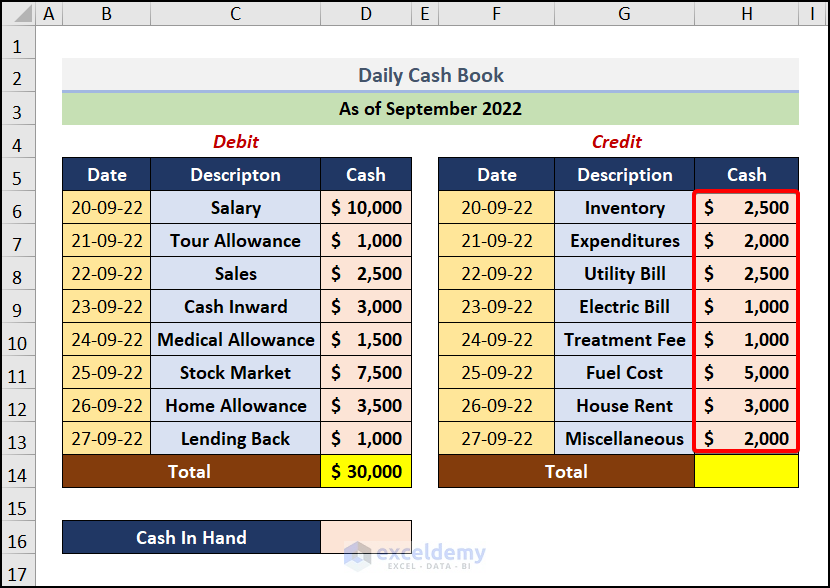Select the Descripton header in Debit table
This screenshot has width=830, height=588.
coord(236,175)
